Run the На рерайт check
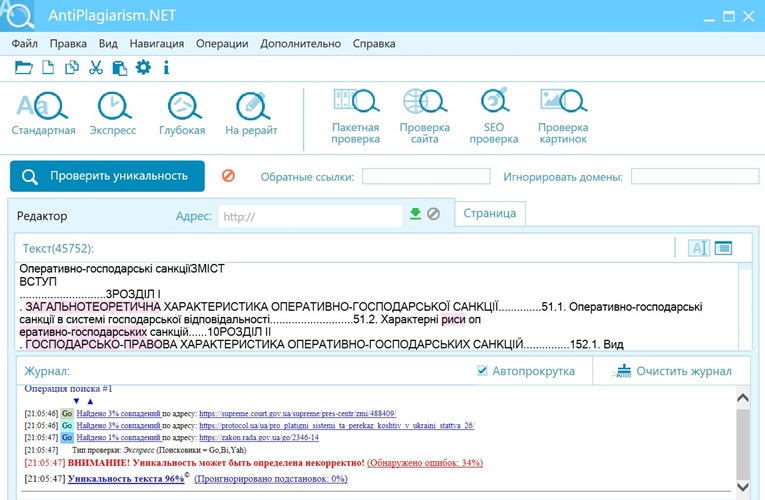The width and height of the screenshot is (765, 500). pyautogui.click(x=251, y=114)
